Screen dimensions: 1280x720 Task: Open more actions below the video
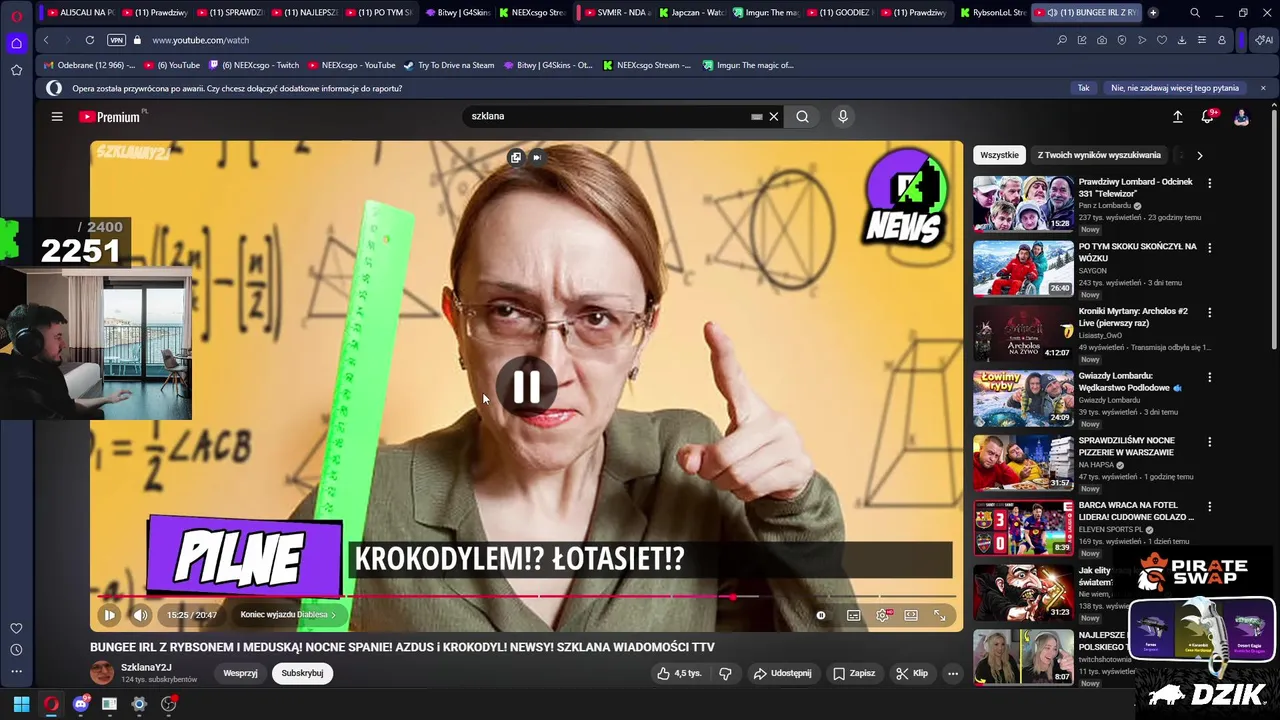coord(953,673)
